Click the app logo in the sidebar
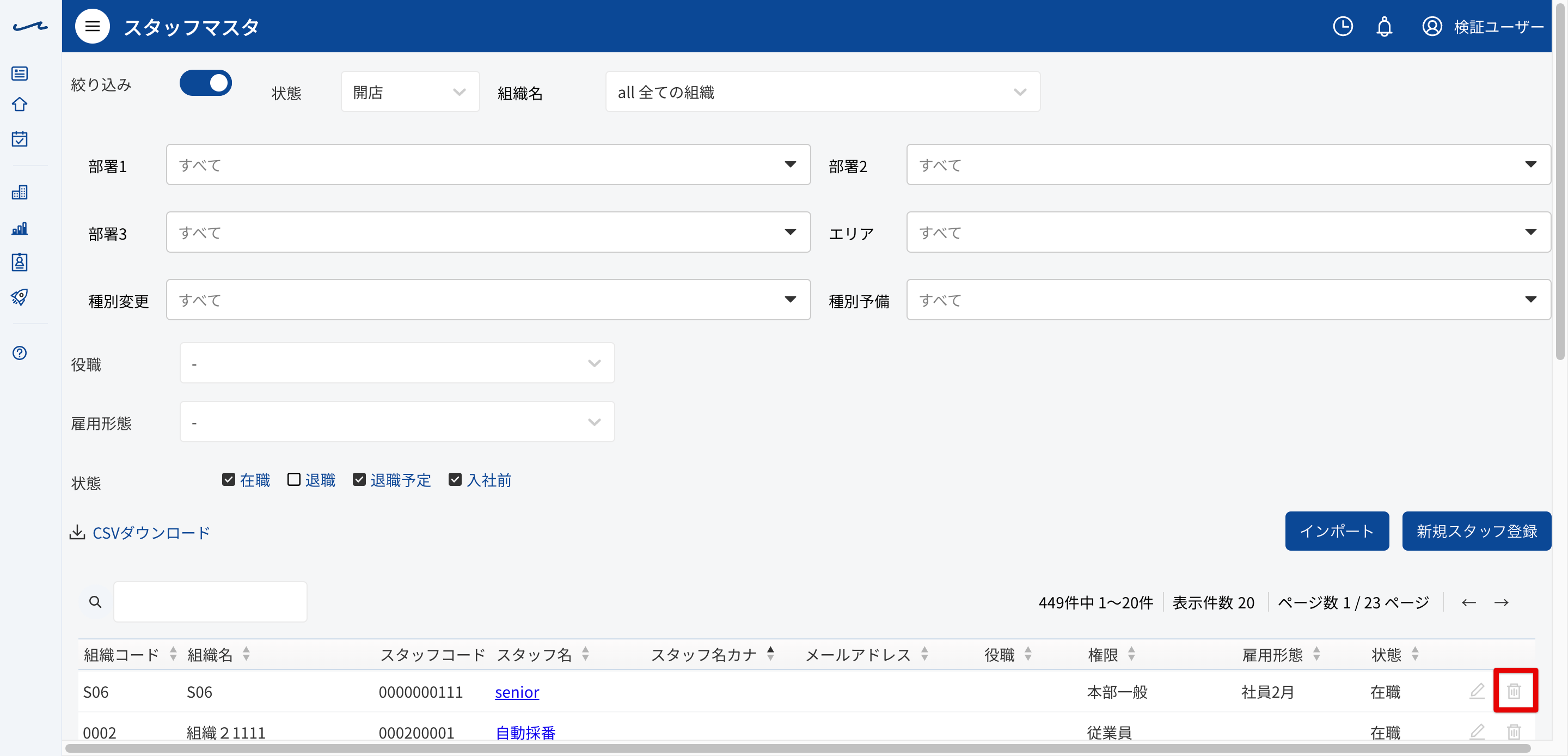Screen dimensions: 1568x756 30,26
